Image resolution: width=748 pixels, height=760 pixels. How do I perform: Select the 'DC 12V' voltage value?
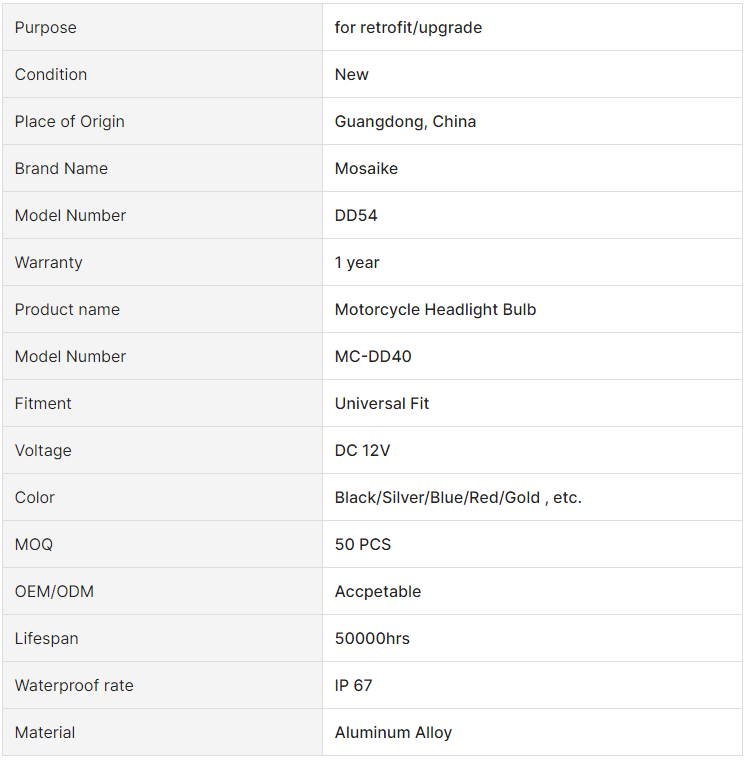click(x=362, y=450)
